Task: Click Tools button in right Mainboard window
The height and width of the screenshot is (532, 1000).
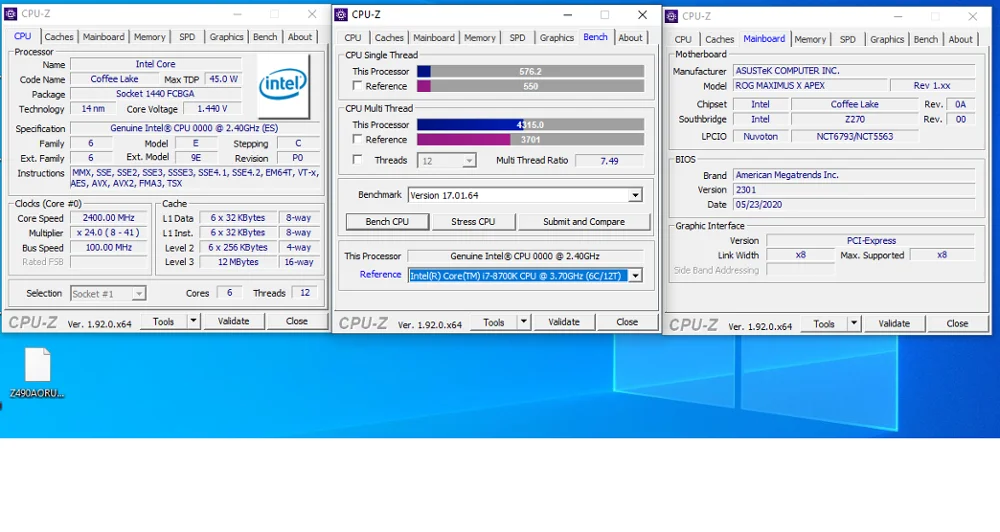Action: pos(824,324)
